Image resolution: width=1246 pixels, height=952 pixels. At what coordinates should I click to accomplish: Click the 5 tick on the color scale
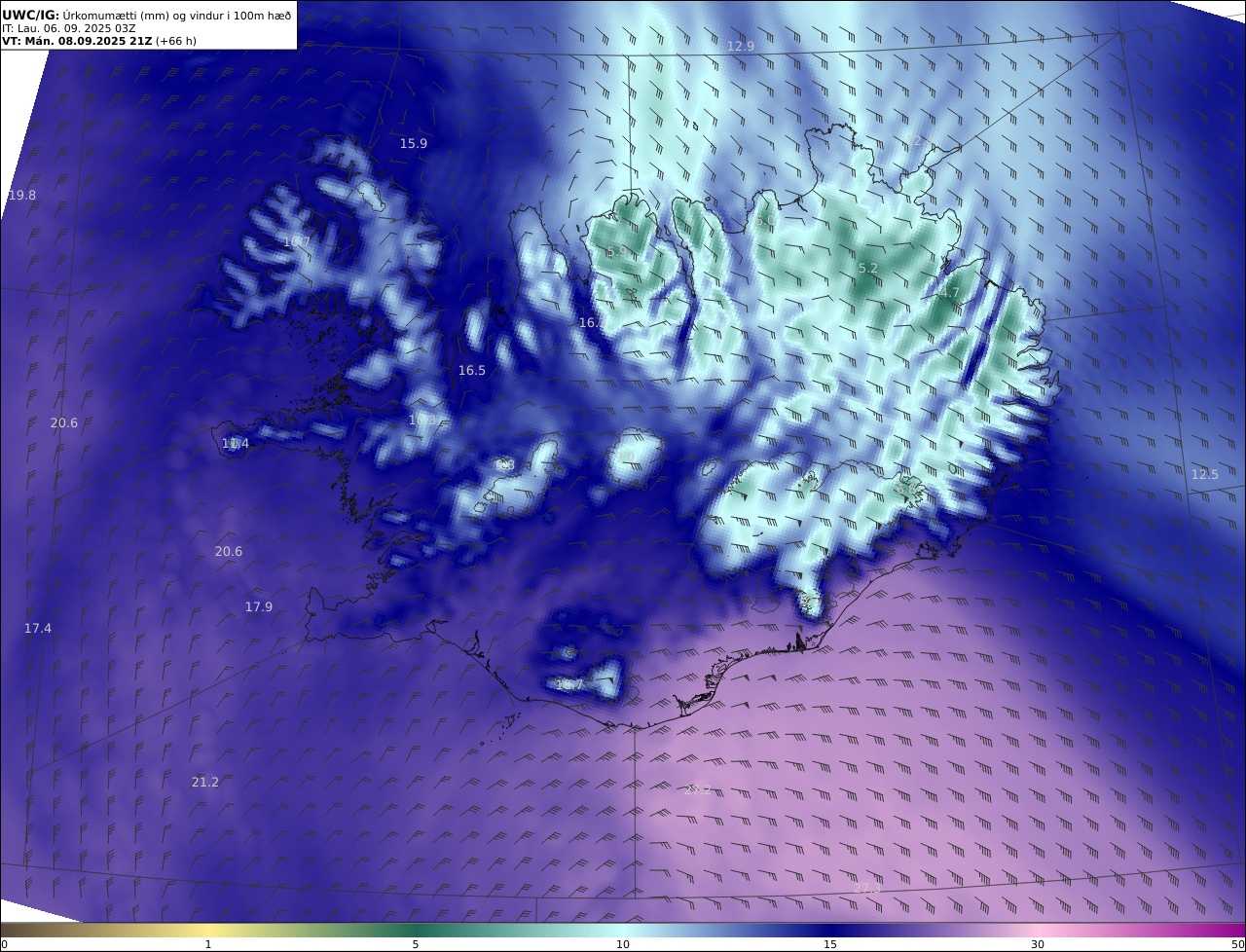coord(416,944)
